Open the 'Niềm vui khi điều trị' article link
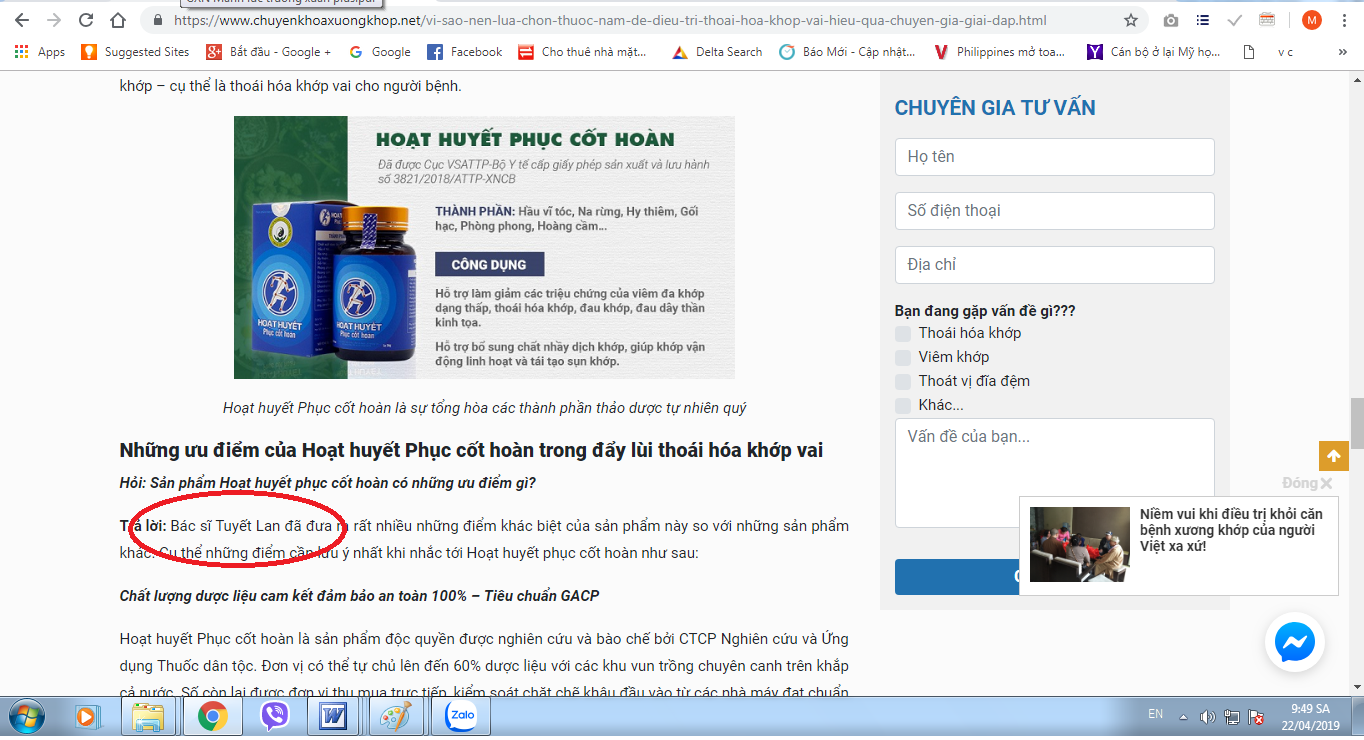 (1230, 530)
